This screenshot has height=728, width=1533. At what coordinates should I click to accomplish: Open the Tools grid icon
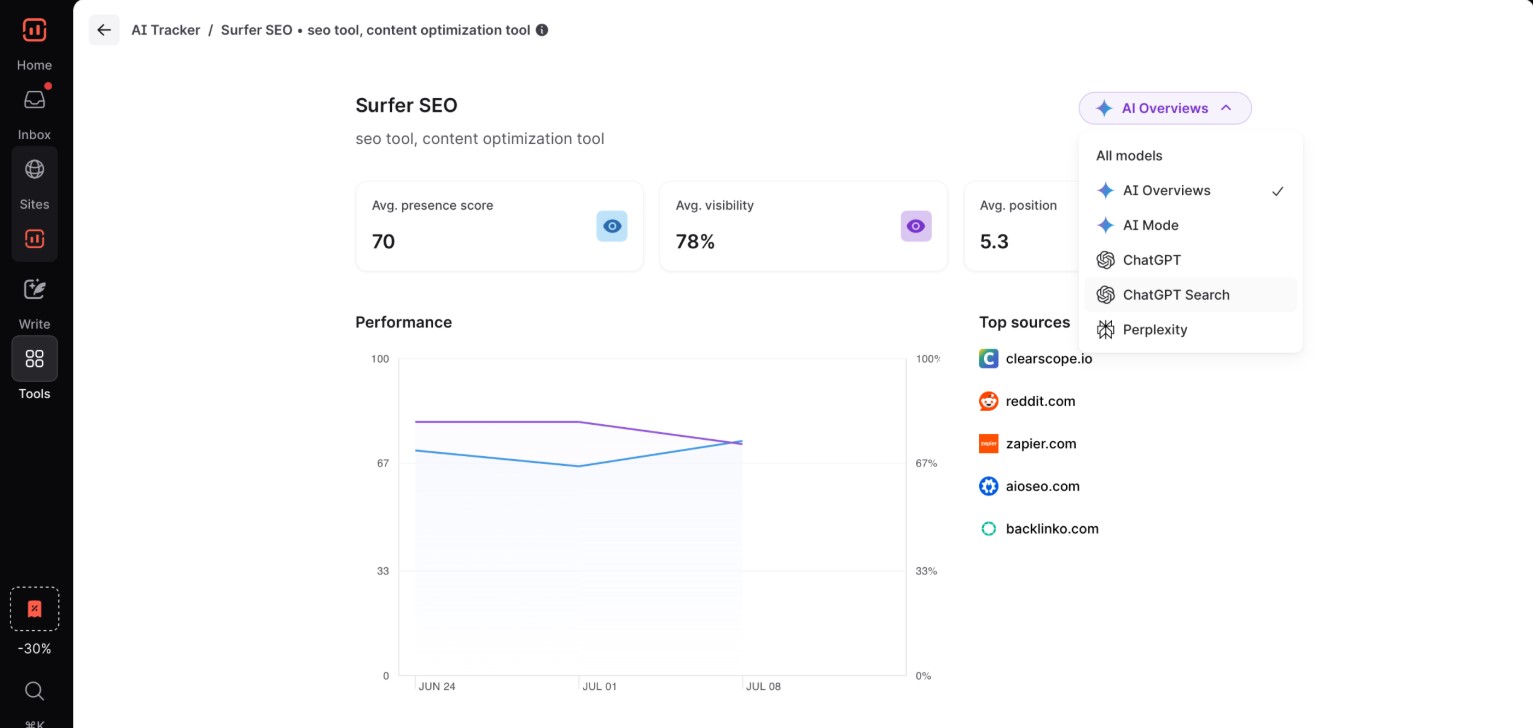click(34, 358)
